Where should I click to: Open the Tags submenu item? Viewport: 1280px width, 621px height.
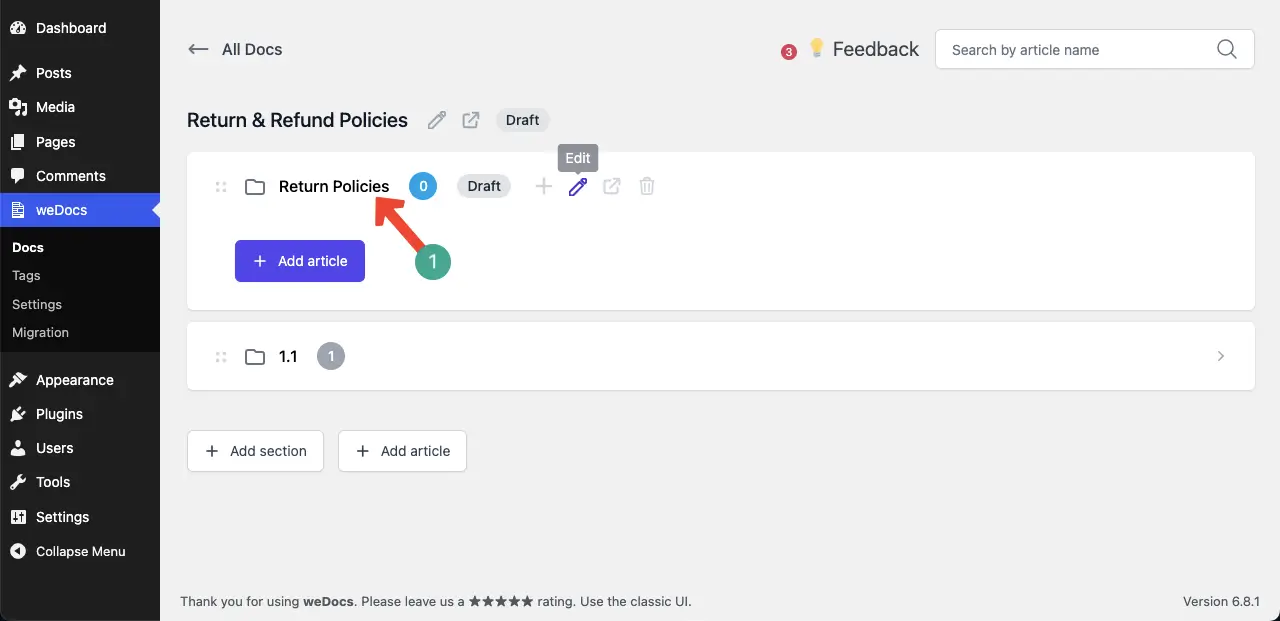pos(26,275)
